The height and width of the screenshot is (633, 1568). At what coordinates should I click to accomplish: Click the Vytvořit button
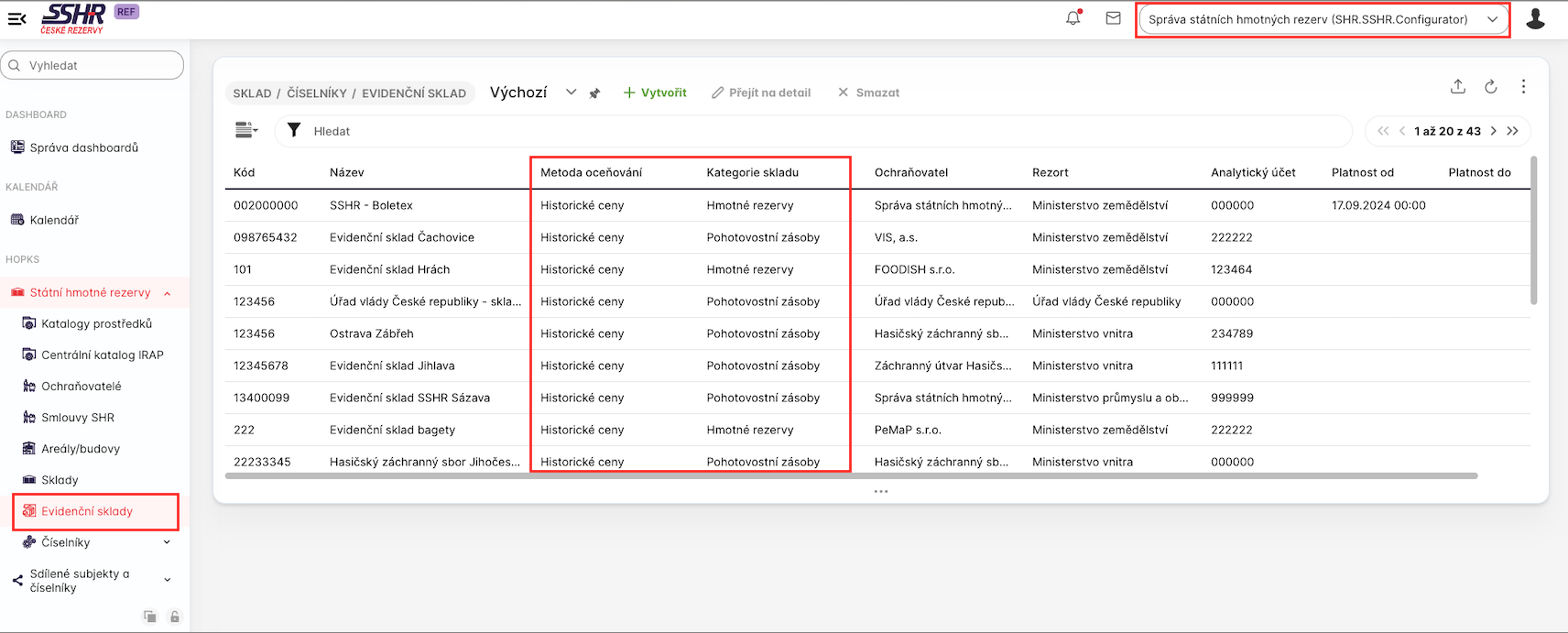pos(655,93)
